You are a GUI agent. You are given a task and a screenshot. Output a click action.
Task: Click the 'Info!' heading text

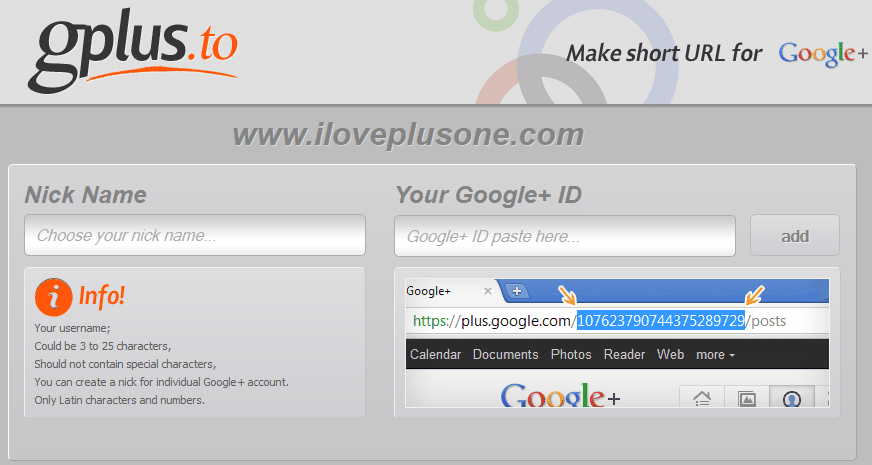click(x=102, y=296)
